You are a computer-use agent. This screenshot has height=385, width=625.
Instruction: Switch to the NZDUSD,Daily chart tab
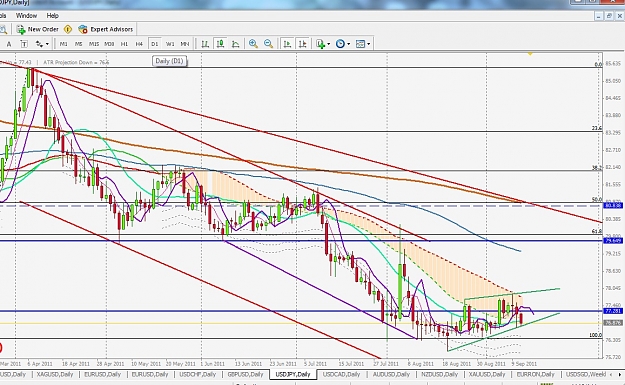[x=440, y=375]
